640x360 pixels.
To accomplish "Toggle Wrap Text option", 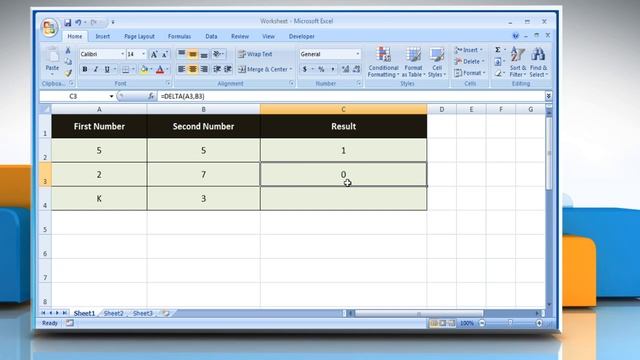I will pos(255,54).
